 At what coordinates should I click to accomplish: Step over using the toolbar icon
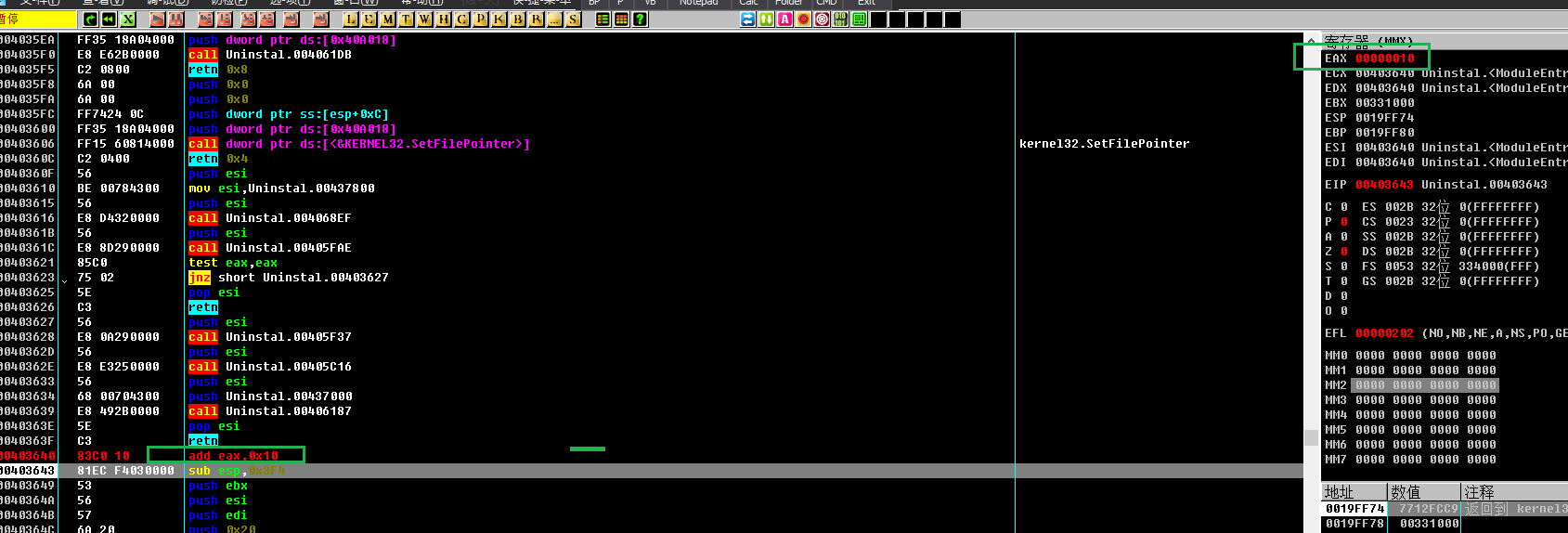pos(224,19)
